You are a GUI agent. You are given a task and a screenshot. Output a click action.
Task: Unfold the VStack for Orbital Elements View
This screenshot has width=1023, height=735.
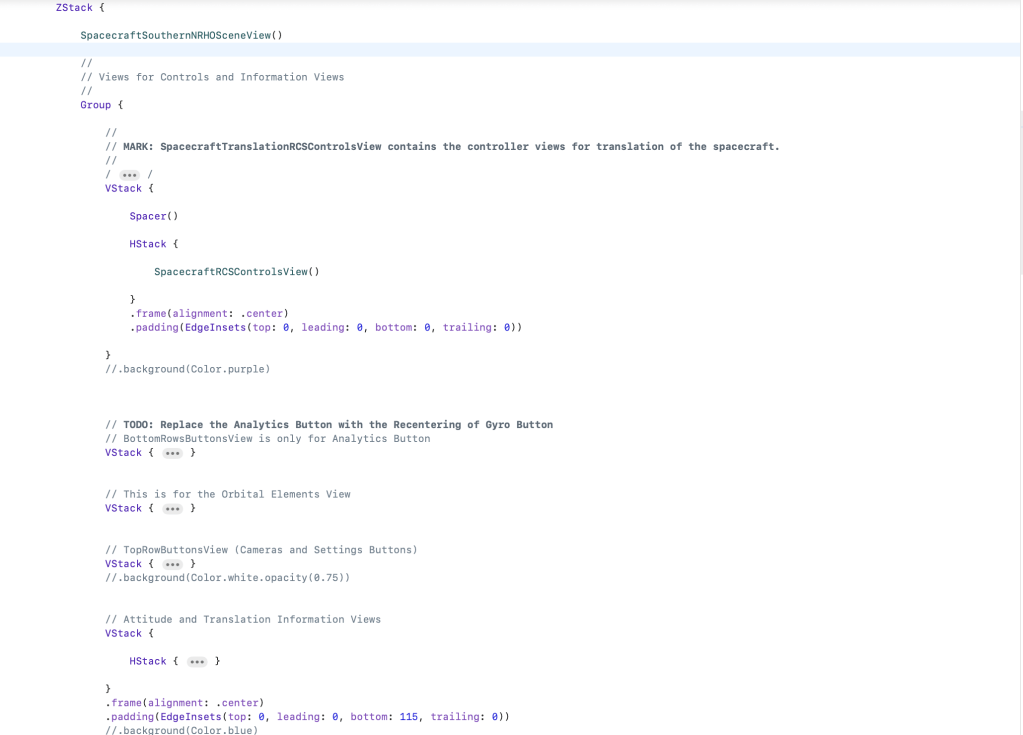173,509
